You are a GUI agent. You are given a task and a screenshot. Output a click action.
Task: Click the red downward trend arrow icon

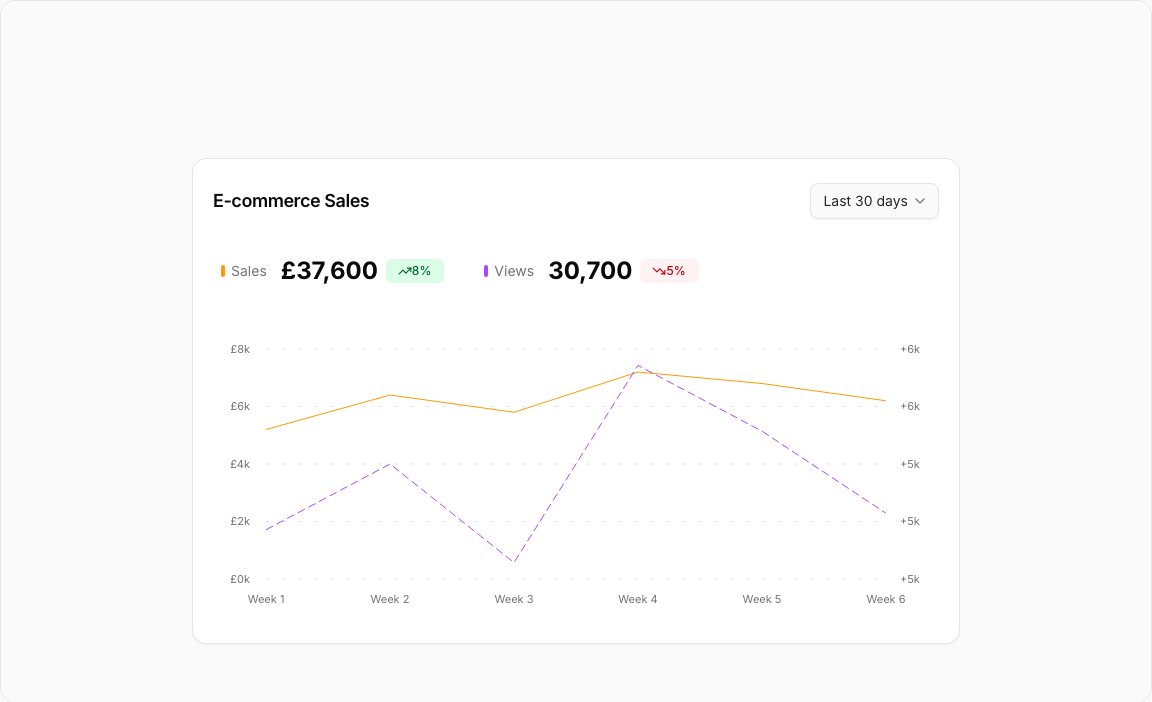(658, 271)
